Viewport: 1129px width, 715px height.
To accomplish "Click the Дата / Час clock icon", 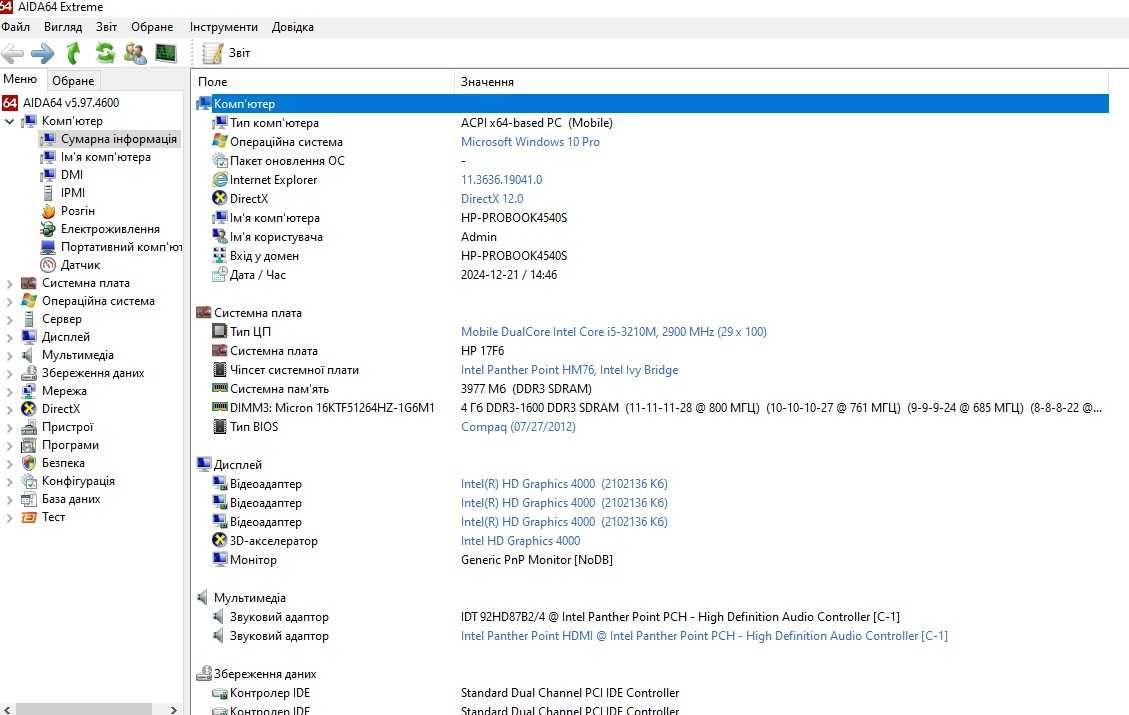I will [220, 274].
